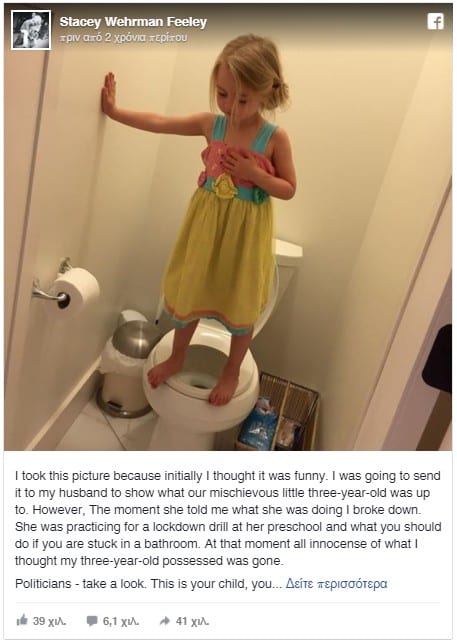Click the girl's hand on the wall
The height and width of the screenshot is (643, 457).
pyautogui.click(x=109, y=93)
